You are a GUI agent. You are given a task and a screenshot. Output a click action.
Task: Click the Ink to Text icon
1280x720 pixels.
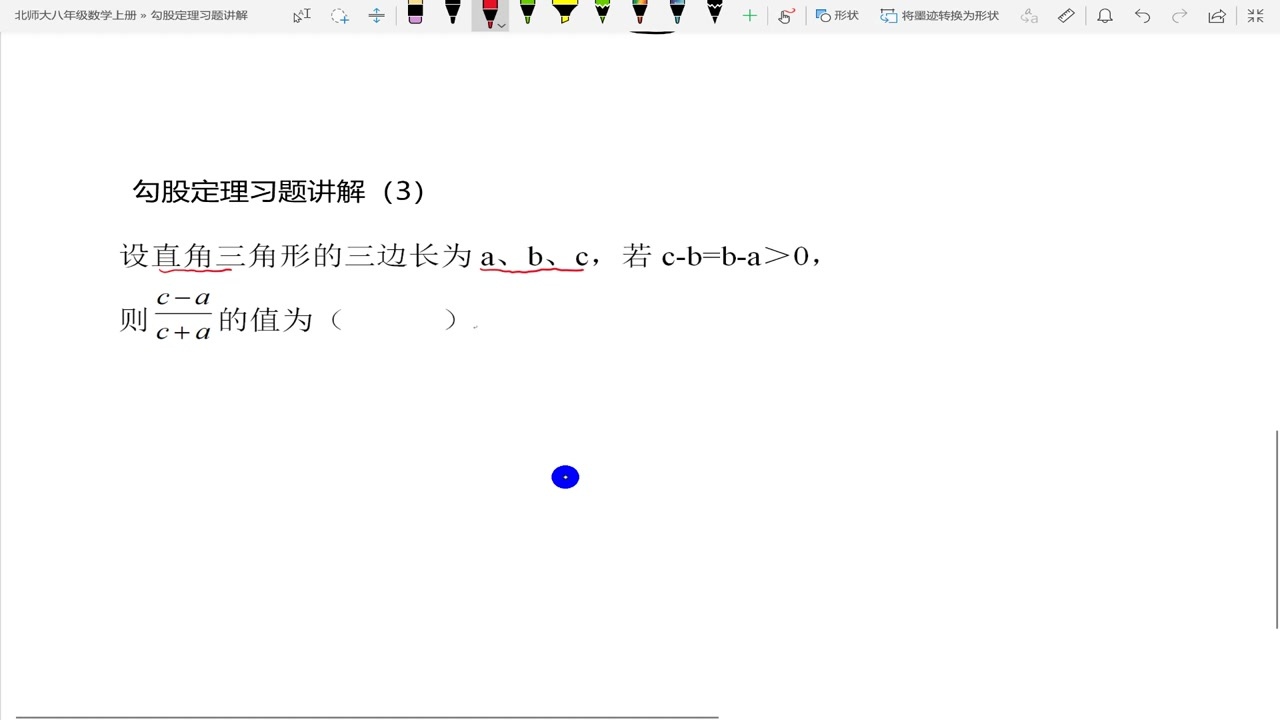[1029, 15]
